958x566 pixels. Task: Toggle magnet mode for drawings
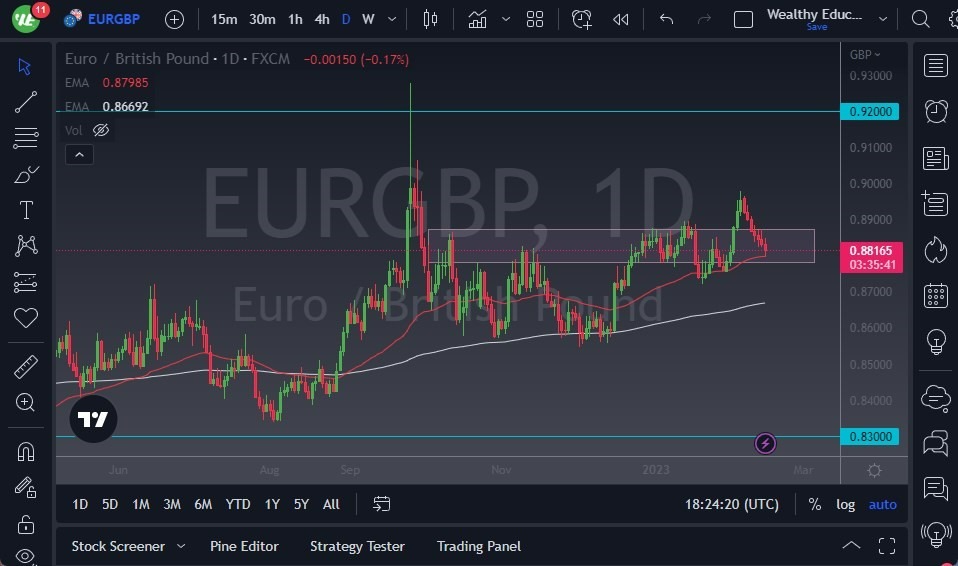point(26,452)
